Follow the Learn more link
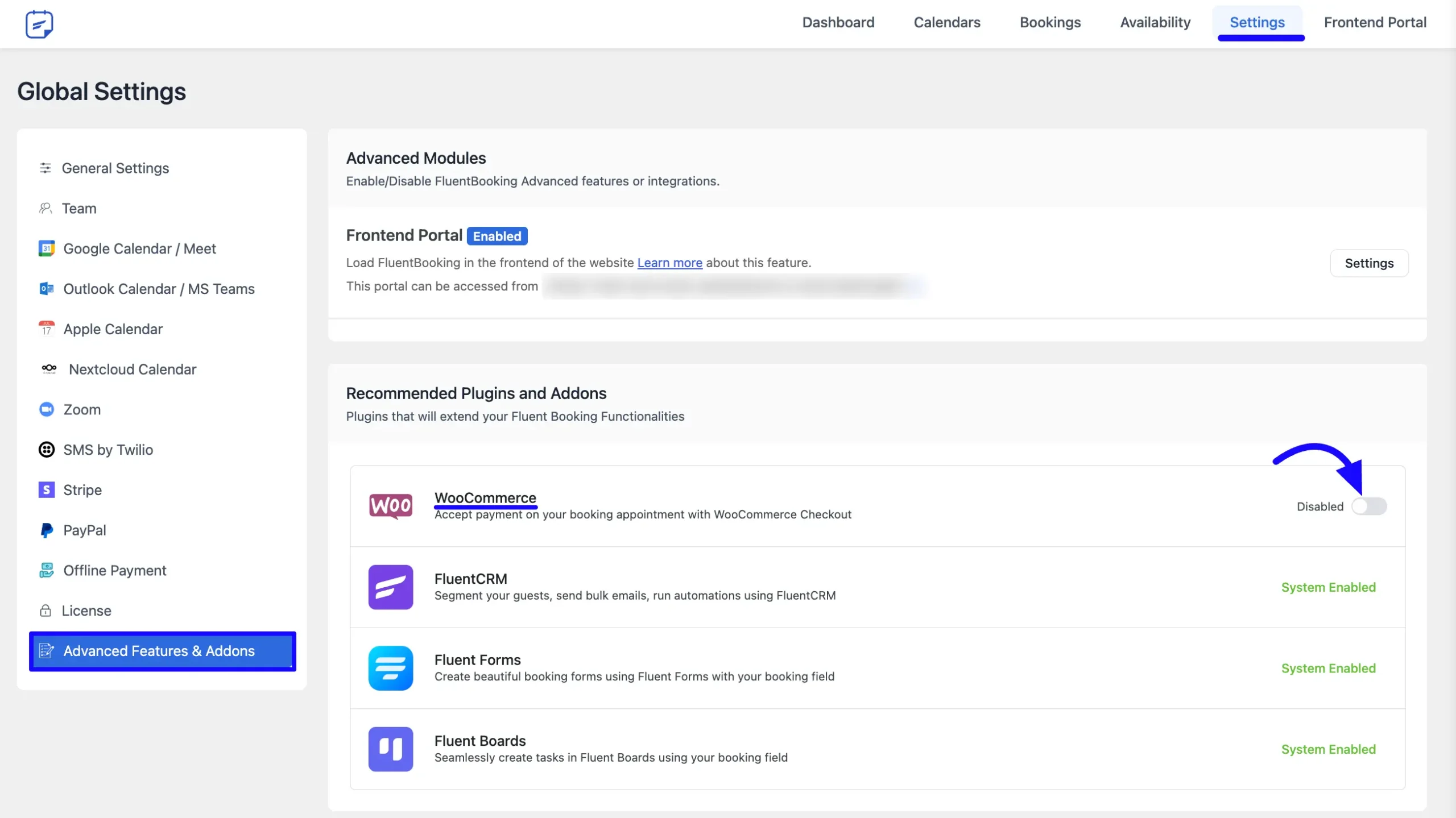Viewport: 1456px width, 818px height. click(669, 263)
